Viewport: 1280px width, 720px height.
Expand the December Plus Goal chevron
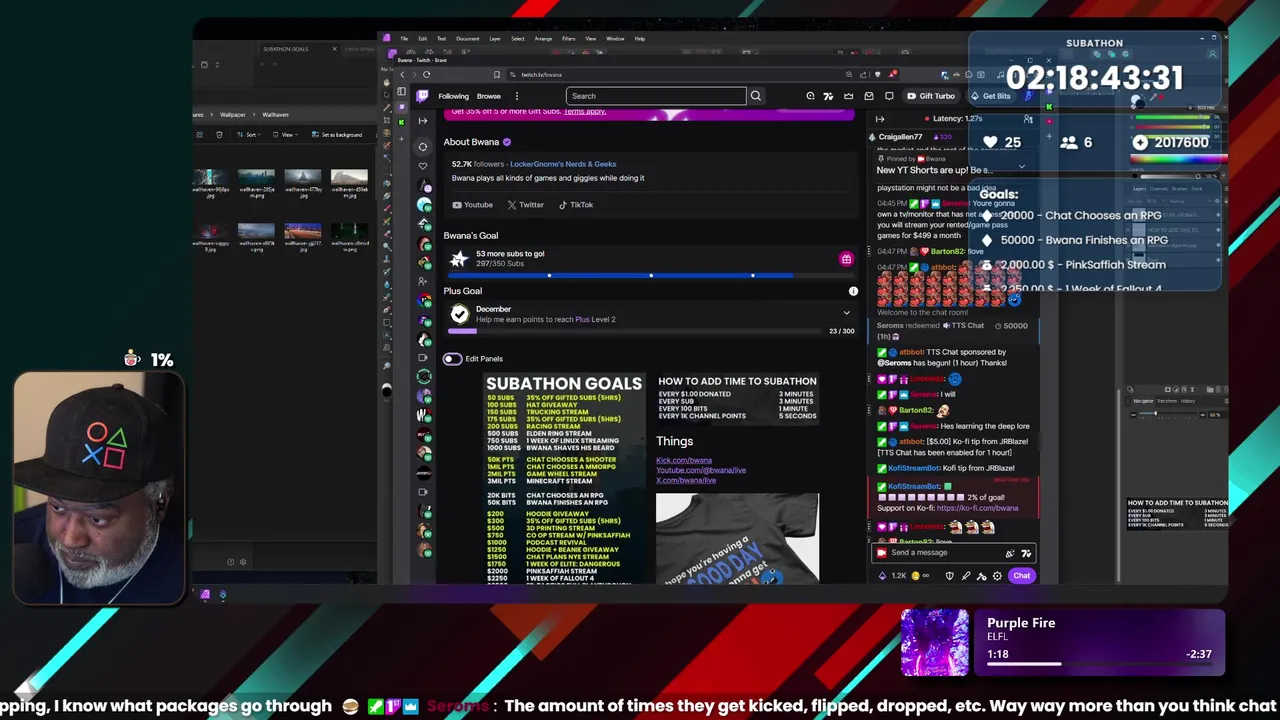click(846, 313)
